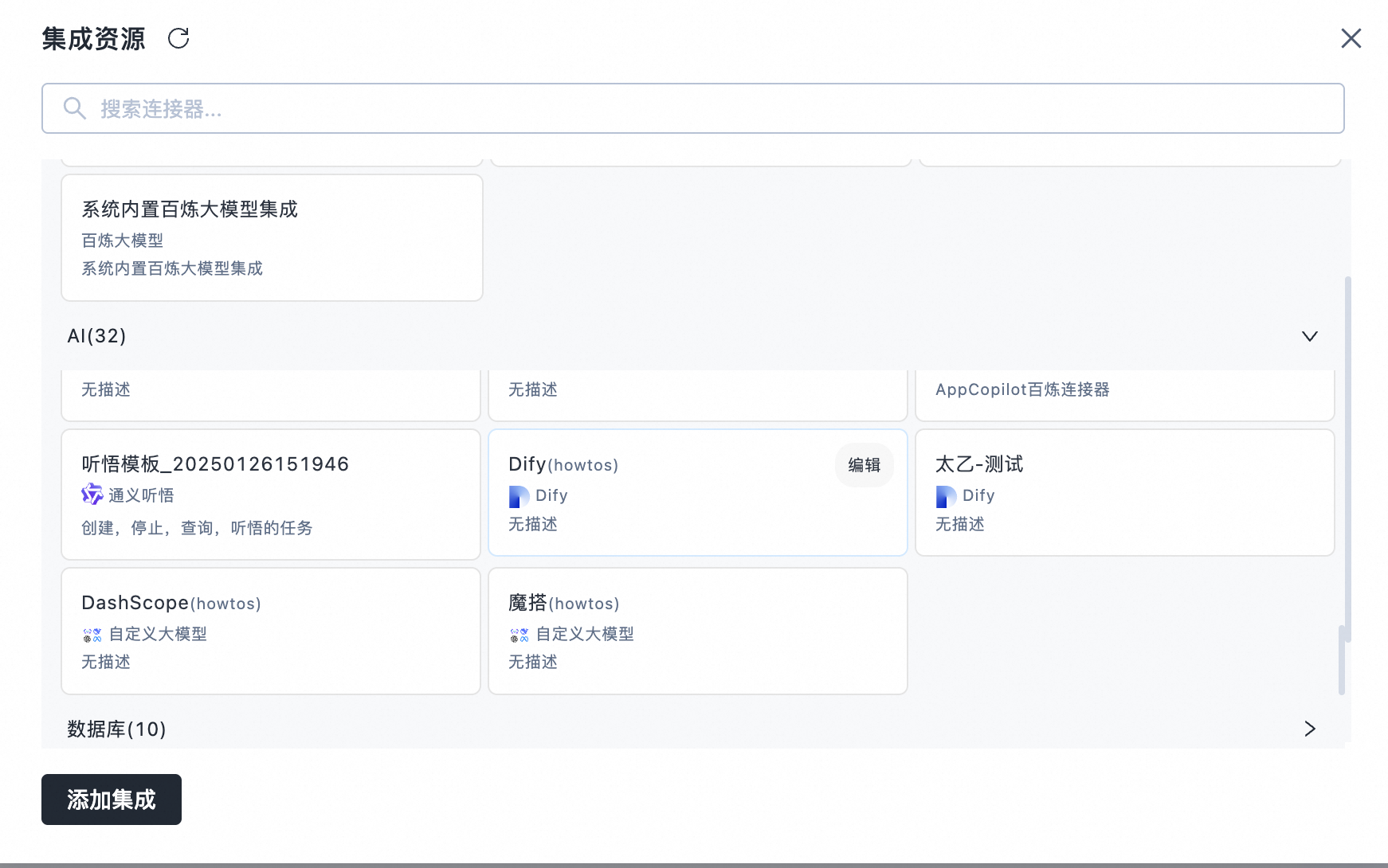
Task: Click 无描述 under 太乙-测试
Action: tap(960, 524)
